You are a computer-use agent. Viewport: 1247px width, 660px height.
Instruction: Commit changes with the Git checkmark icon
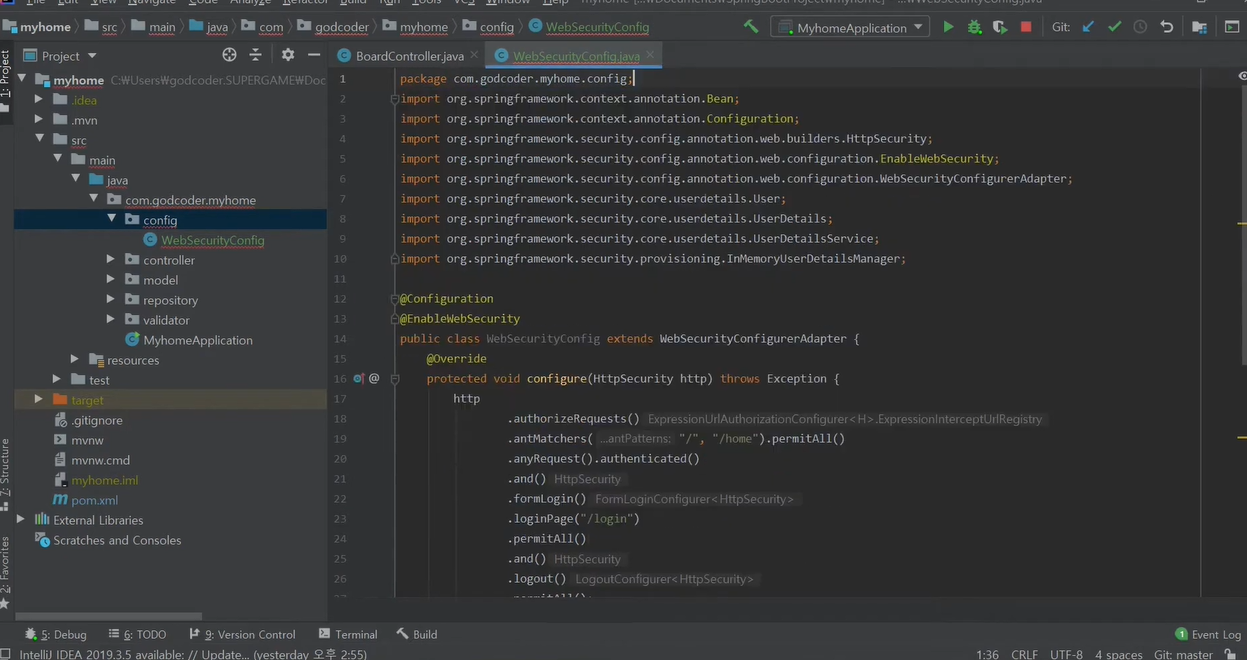pyautogui.click(x=1114, y=28)
